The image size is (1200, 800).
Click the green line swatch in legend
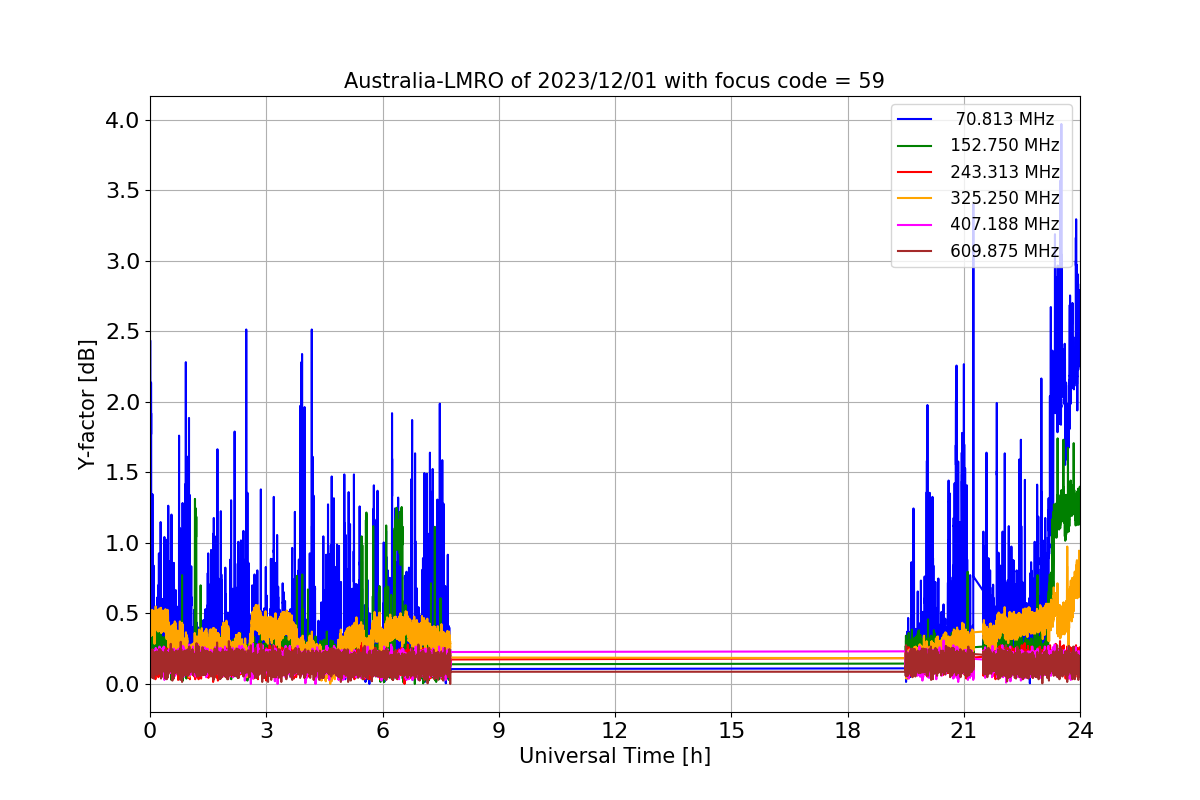(915, 146)
